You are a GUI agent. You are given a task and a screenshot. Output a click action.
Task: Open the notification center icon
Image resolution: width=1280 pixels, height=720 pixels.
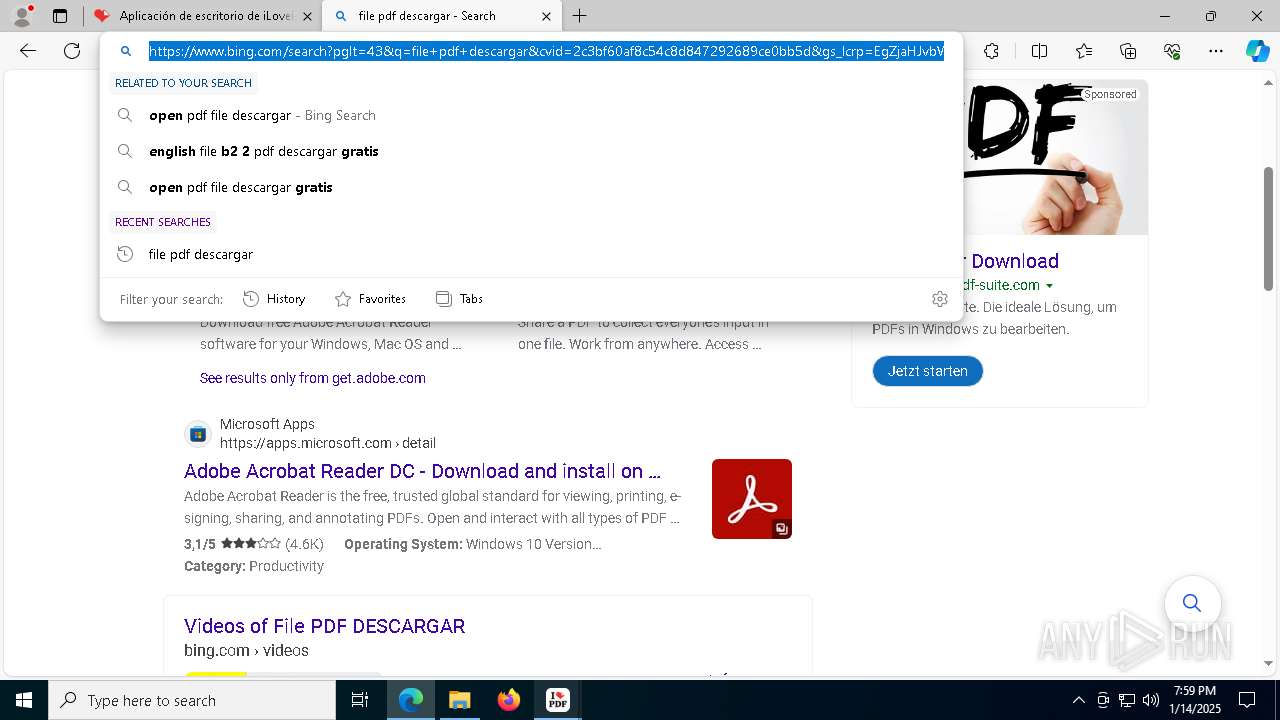point(1247,700)
